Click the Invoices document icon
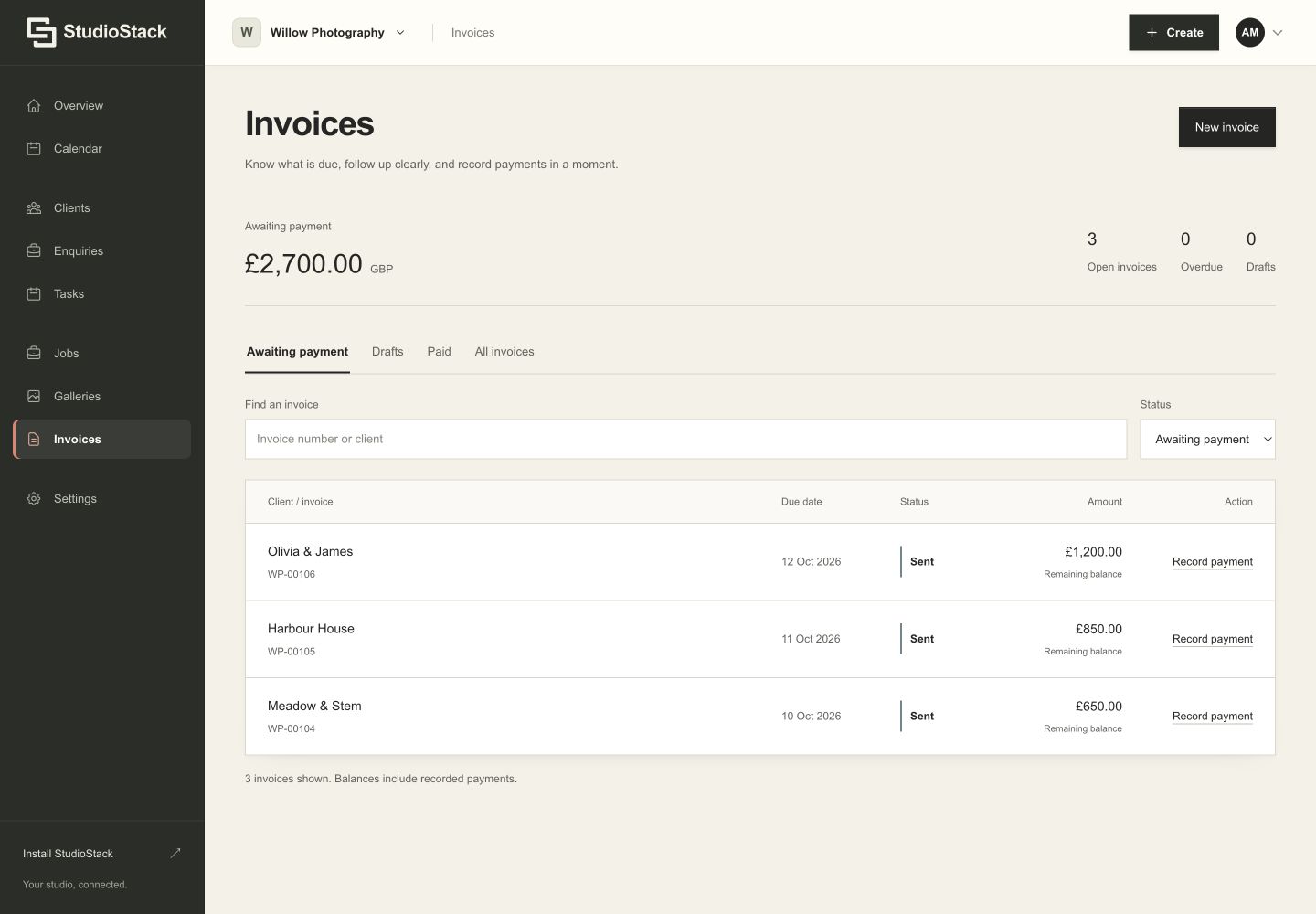 pos(34,440)
